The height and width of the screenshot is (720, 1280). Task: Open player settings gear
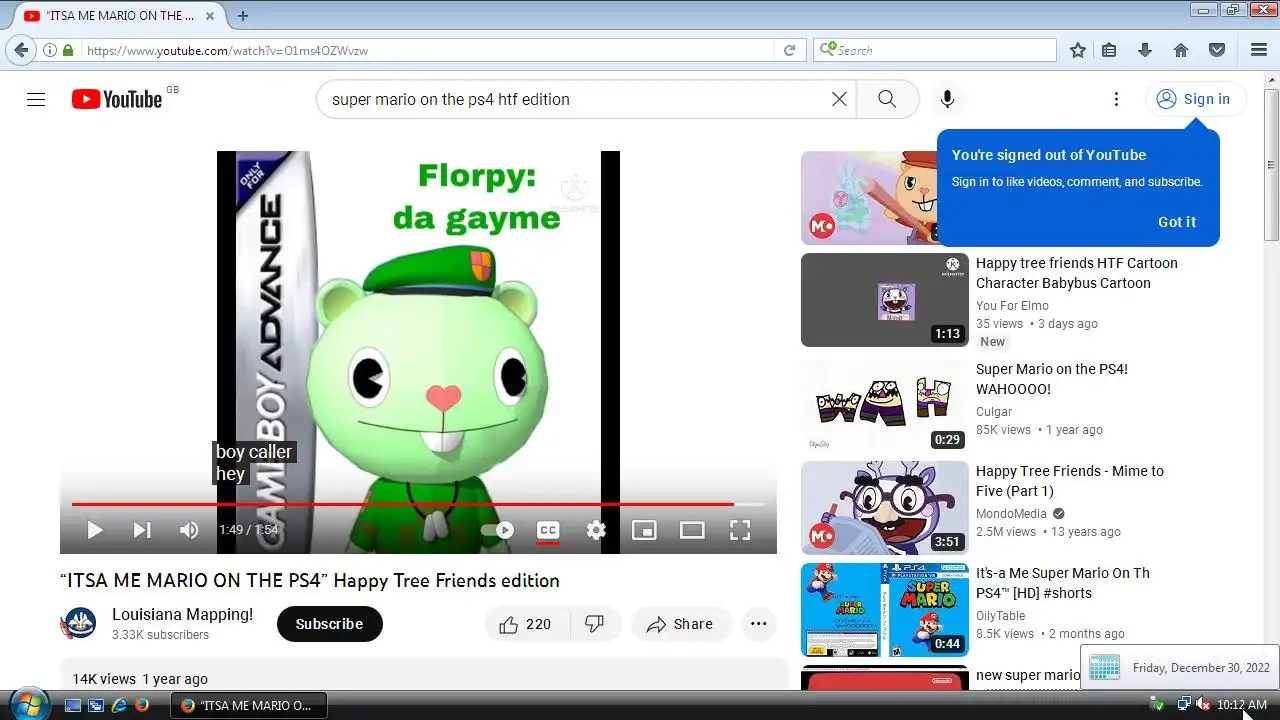[x=596, y=530]
